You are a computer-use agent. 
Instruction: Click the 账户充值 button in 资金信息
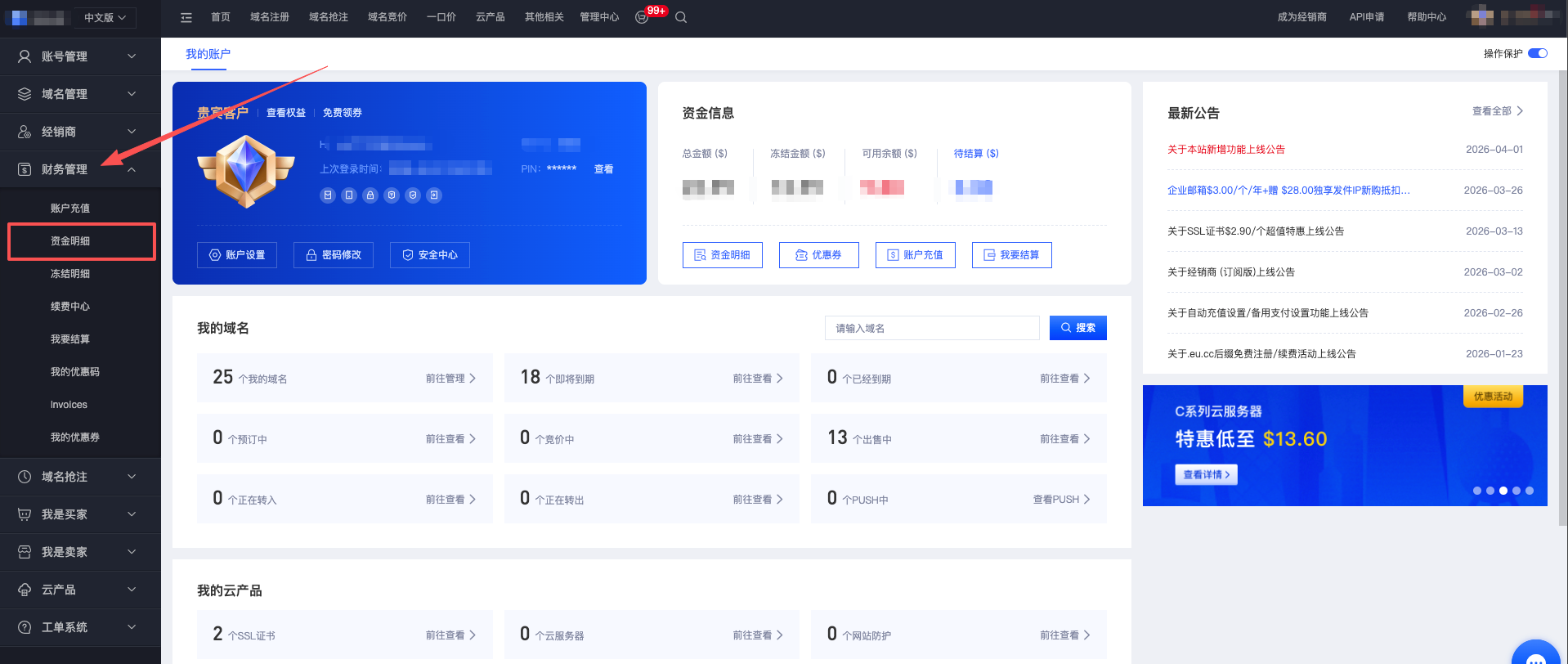(x=915, y=255)
